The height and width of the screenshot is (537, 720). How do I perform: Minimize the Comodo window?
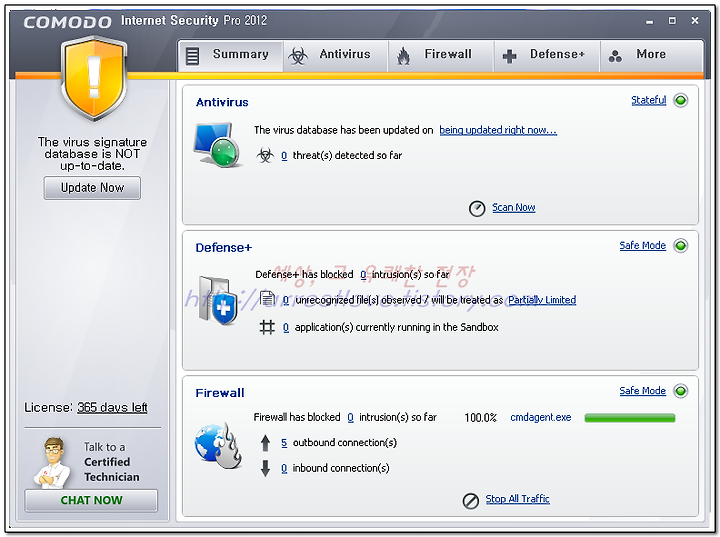tap(649, 21)
